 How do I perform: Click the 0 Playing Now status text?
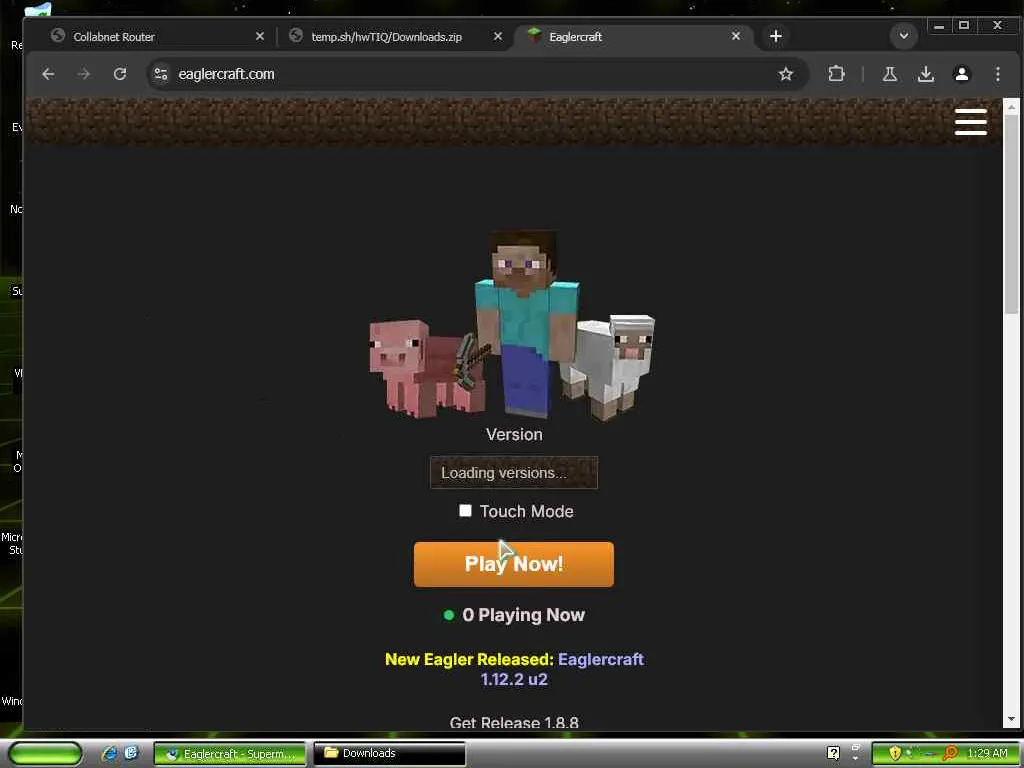523,615
